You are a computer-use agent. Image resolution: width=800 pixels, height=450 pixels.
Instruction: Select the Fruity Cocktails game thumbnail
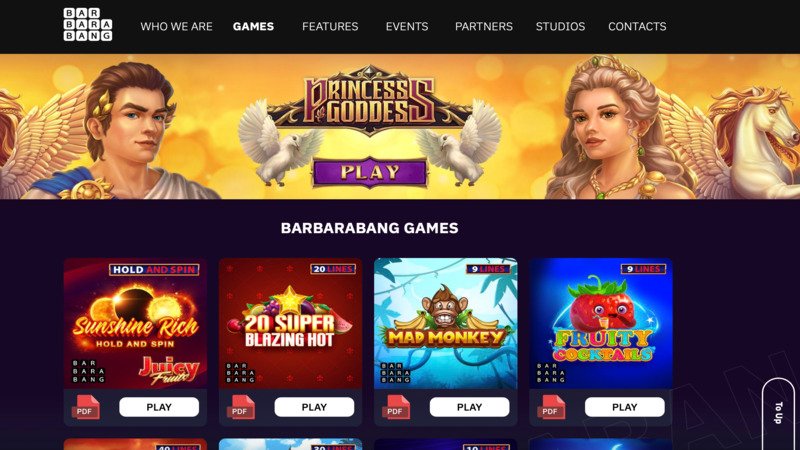(601, 323)
